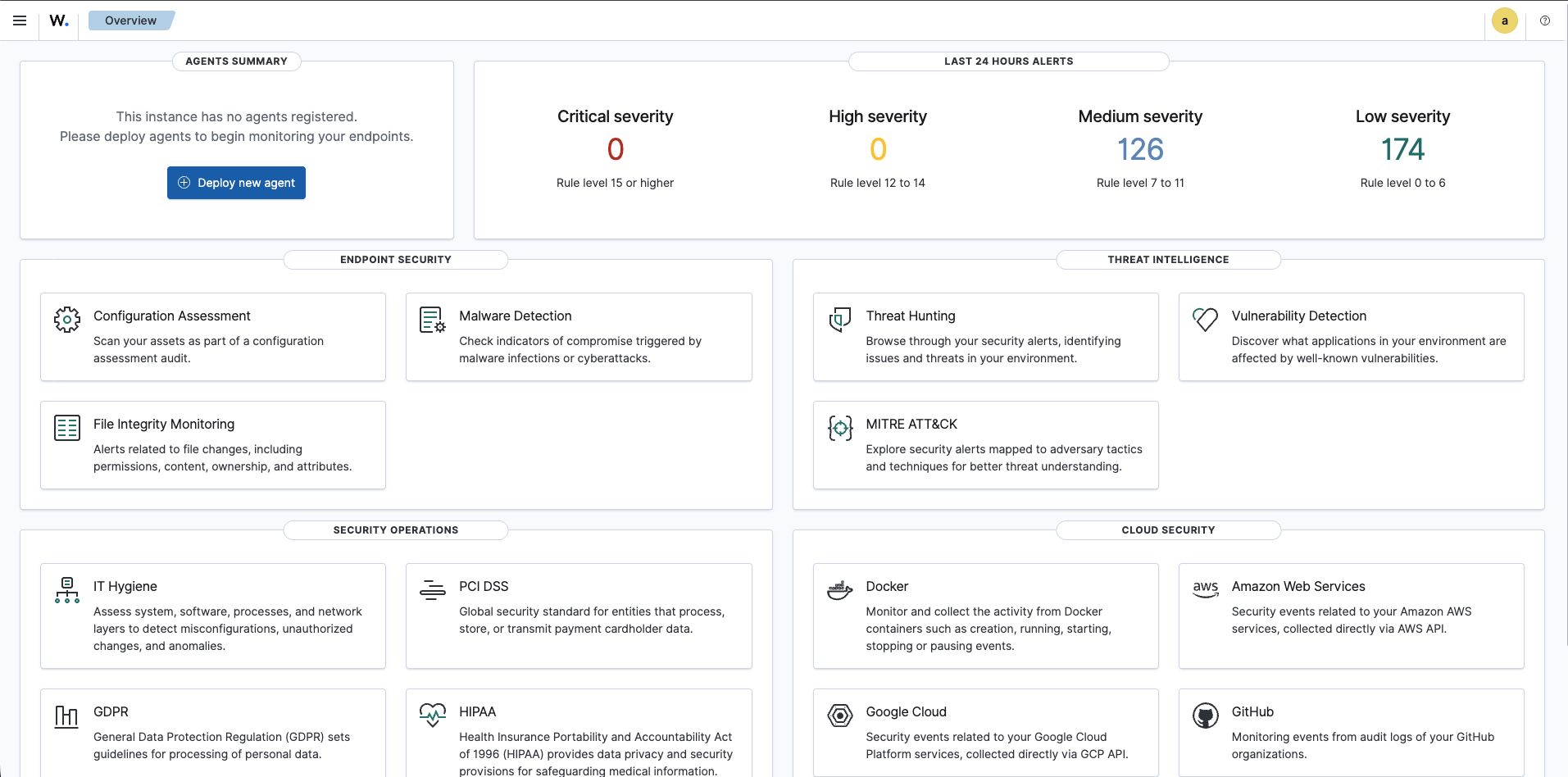
Task: Click the HIPAA heartbeat icon
Action: [x=433, y=716]
